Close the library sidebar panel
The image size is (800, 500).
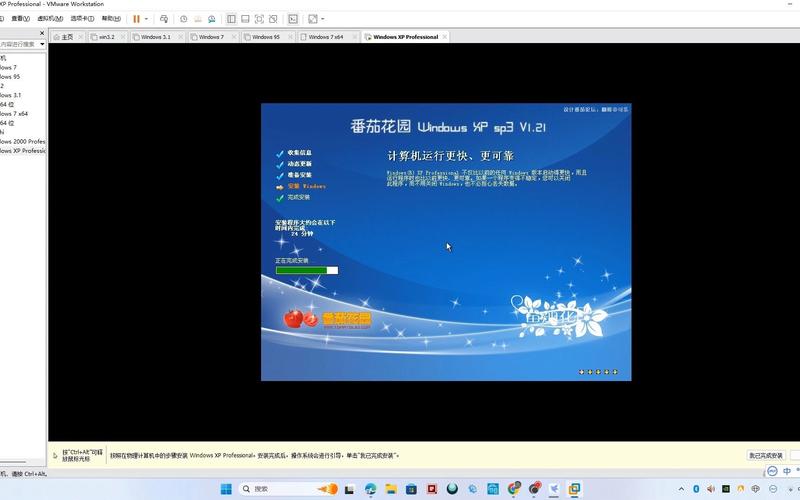coord(42,33)
